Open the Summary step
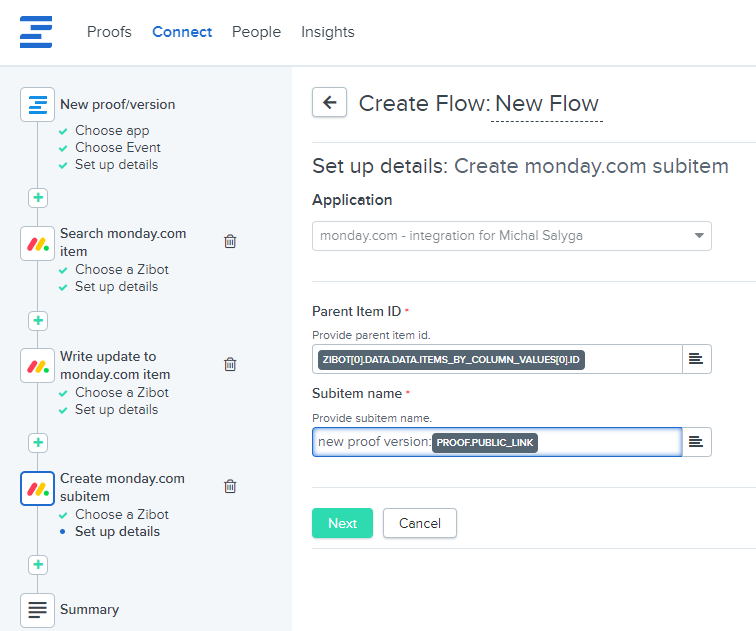 pyautogui.click(x=89, y=609)
